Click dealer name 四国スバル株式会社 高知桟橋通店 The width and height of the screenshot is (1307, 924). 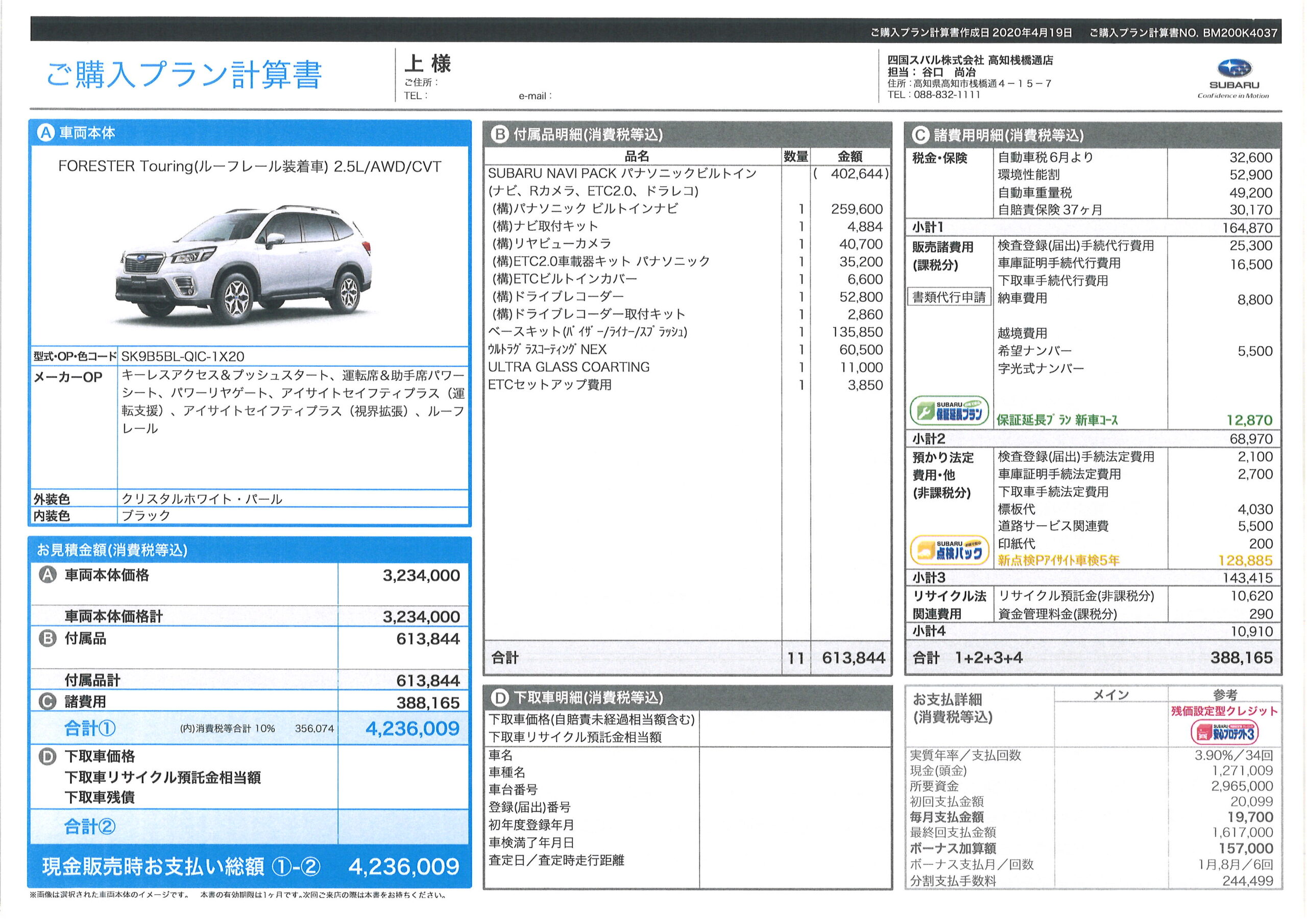pyautogui.click(x=970, y=60)
